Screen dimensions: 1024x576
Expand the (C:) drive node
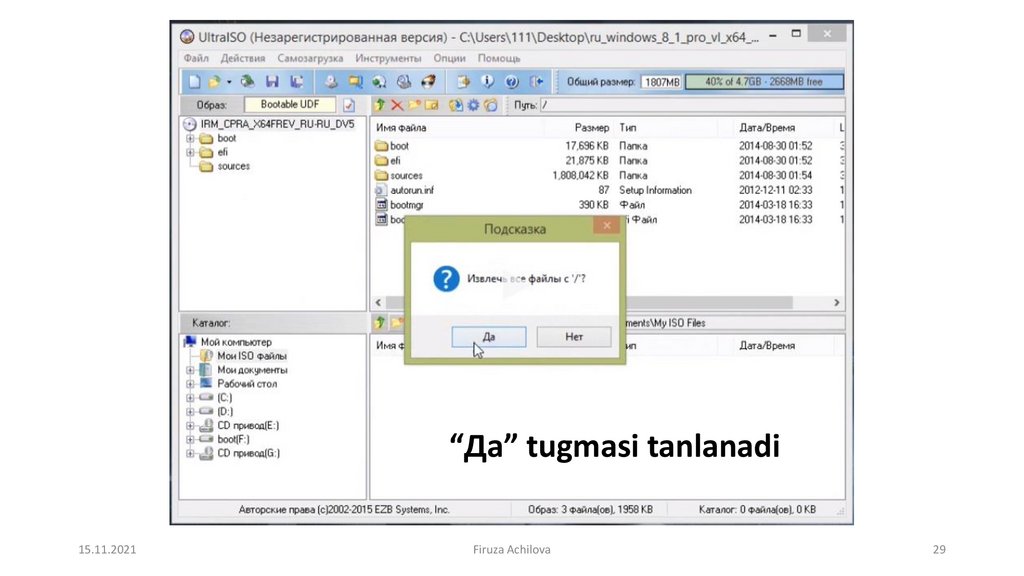click(x=190, y=398)
